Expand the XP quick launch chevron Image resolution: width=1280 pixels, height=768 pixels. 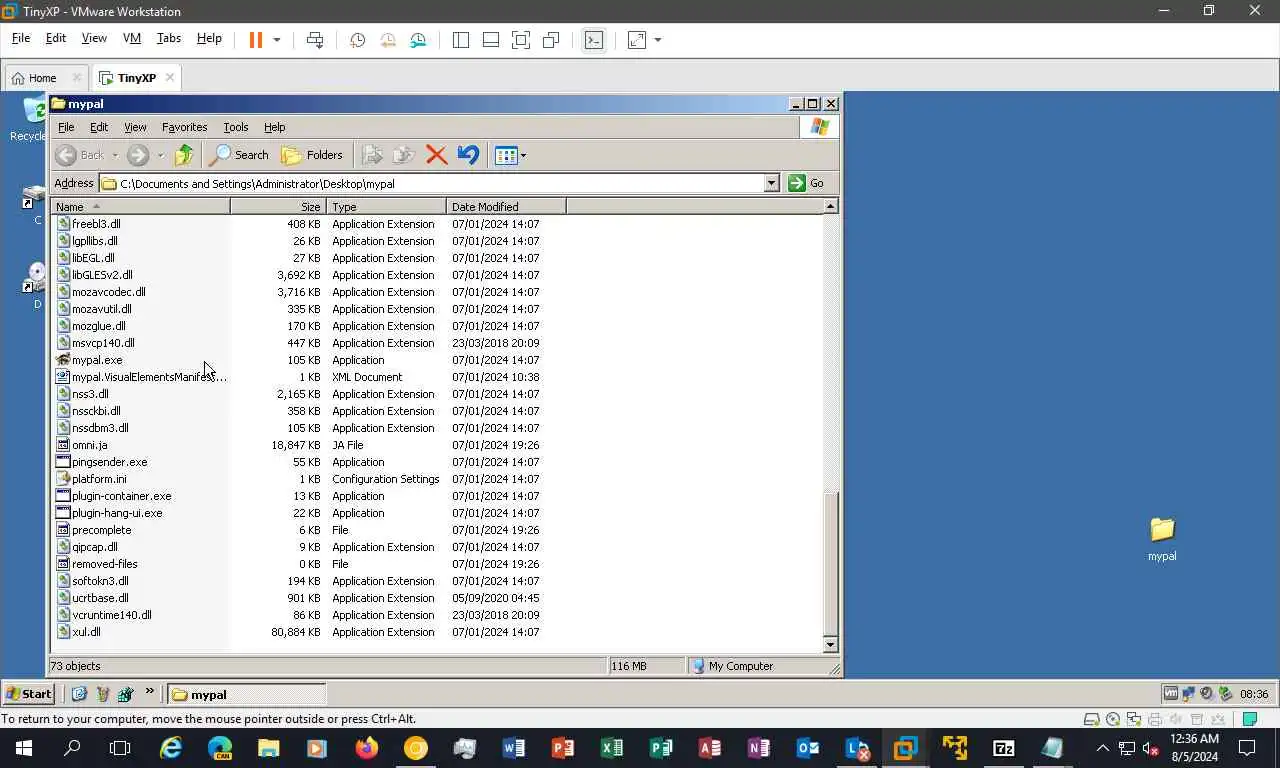click(x=150, y=691)
